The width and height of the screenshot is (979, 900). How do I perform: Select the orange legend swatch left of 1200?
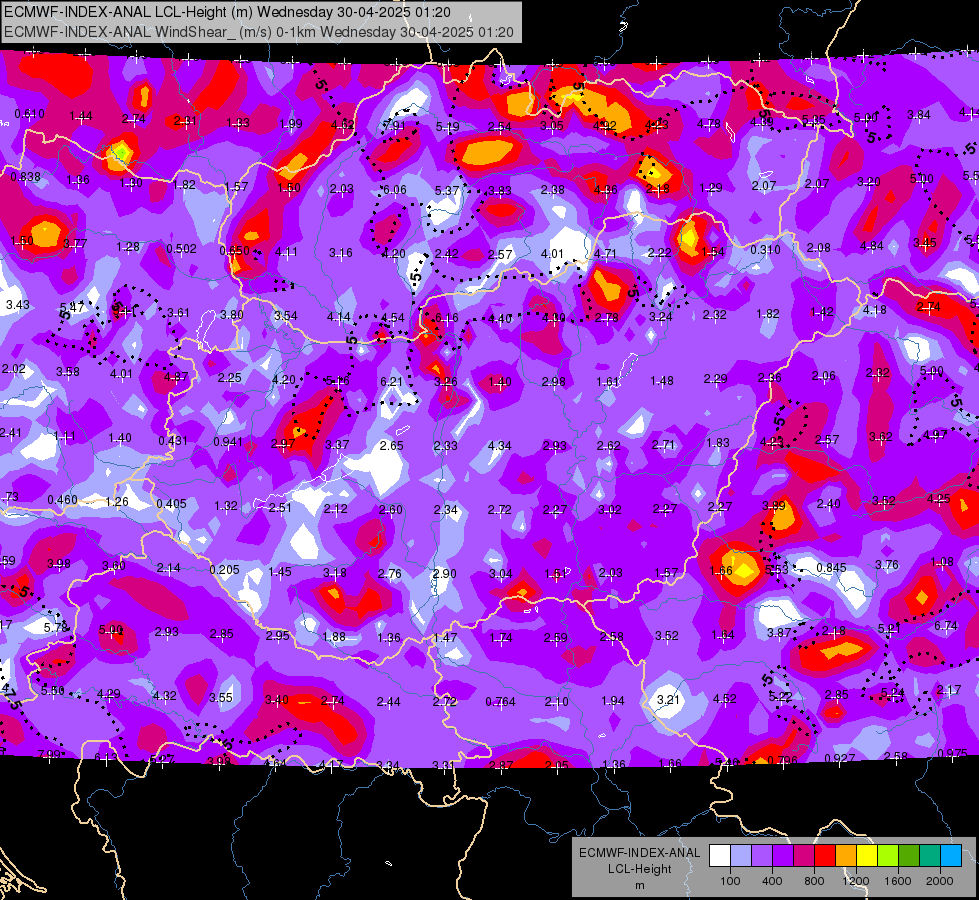(846, 856)
